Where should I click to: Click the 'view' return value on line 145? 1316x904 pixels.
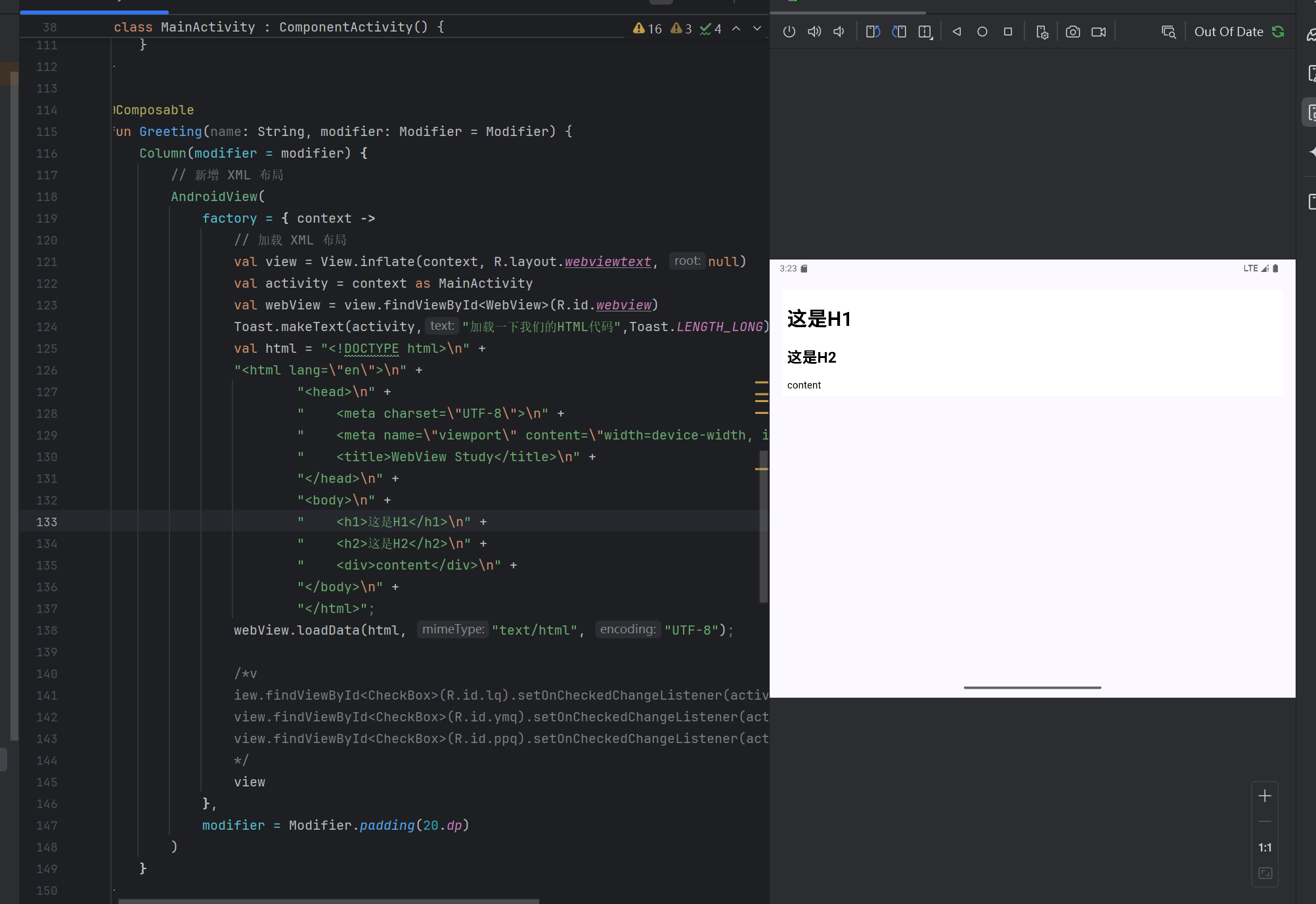click(250, 782)
